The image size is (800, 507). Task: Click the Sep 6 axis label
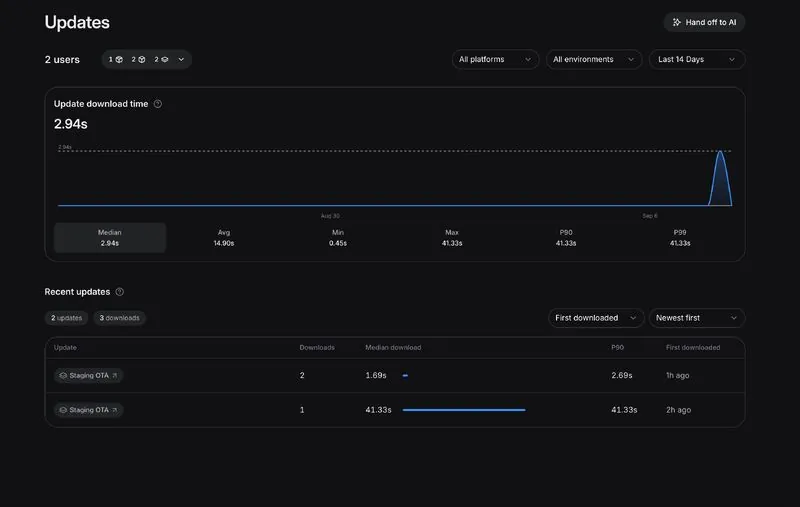point(649,216)
